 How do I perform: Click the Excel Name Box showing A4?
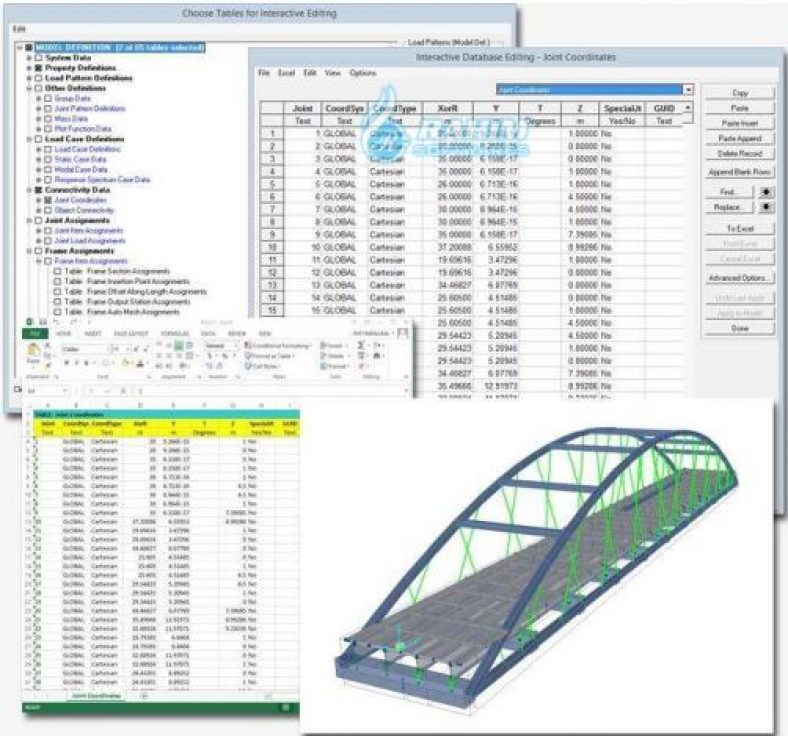44,391
